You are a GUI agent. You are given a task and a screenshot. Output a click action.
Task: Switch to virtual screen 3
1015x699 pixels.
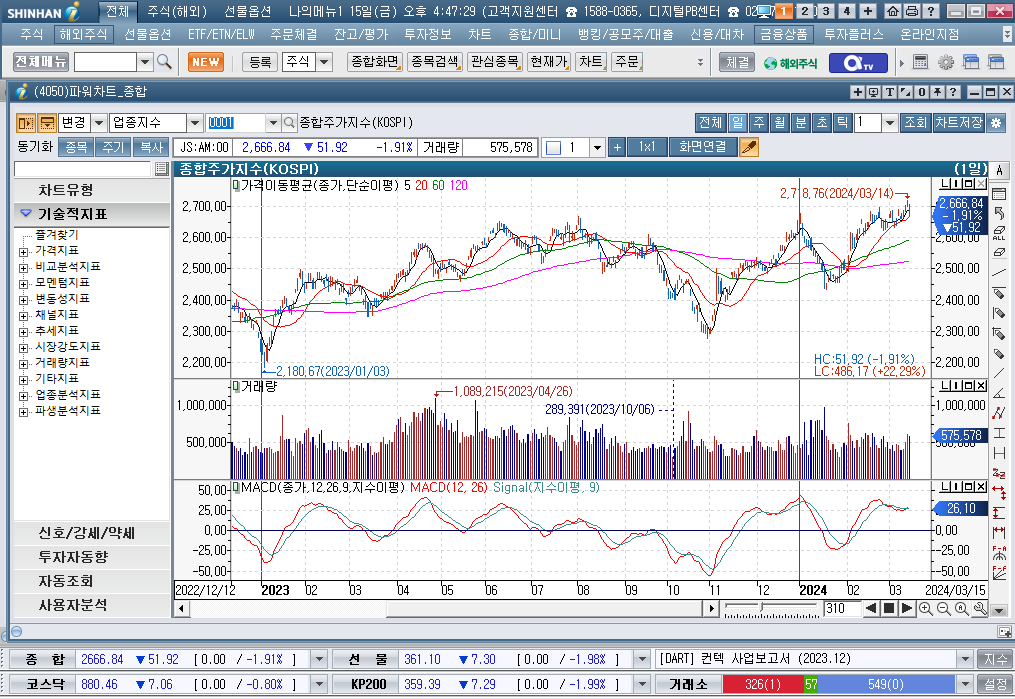(x=825, y=11)
